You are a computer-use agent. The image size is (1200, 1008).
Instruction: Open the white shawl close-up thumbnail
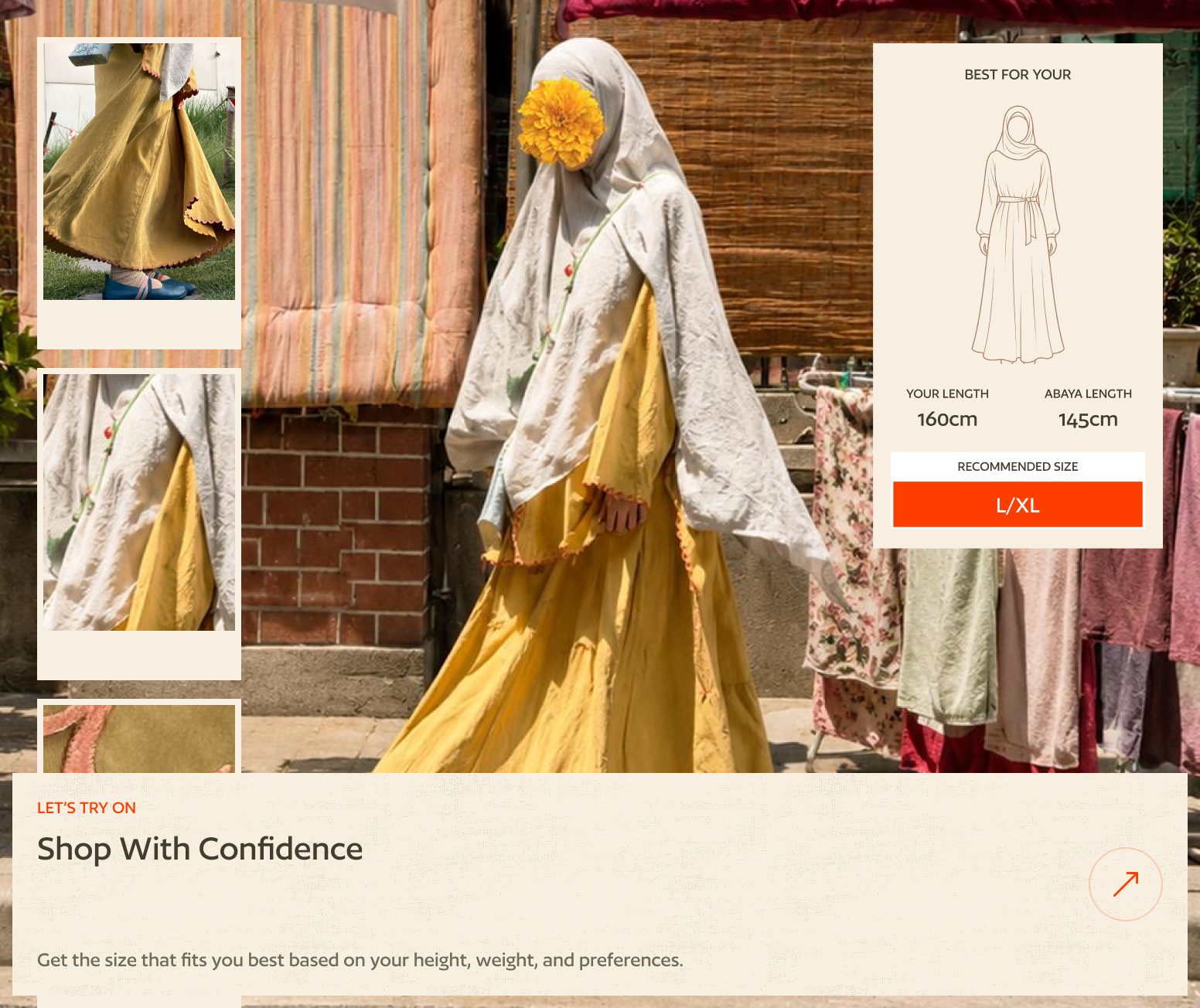point(139,502)
